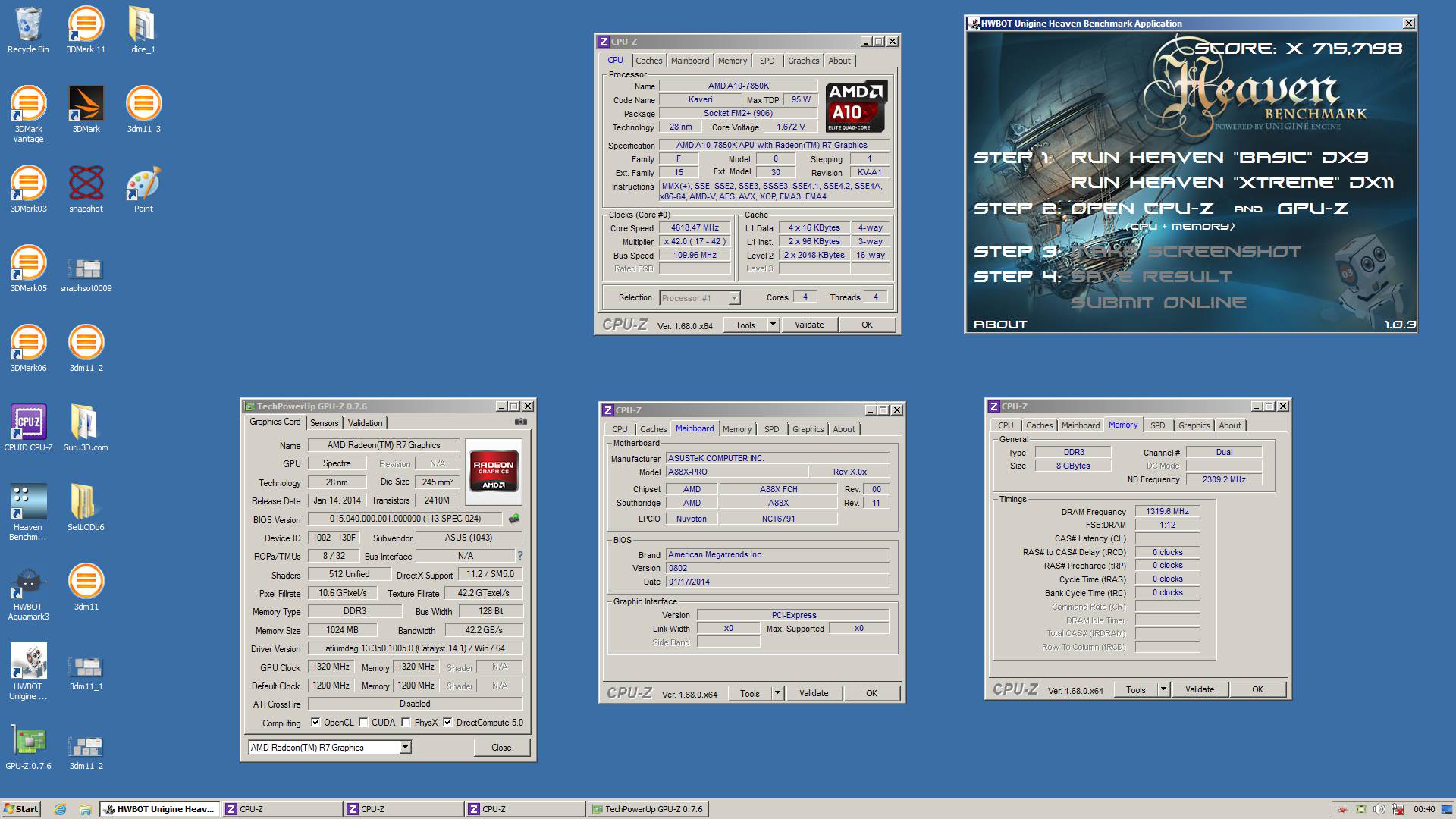Click the NB Frequency 2309.2 MHz value
Image resolution: width=1456 pixels, height=819 pixels.
pos(1224,479)
